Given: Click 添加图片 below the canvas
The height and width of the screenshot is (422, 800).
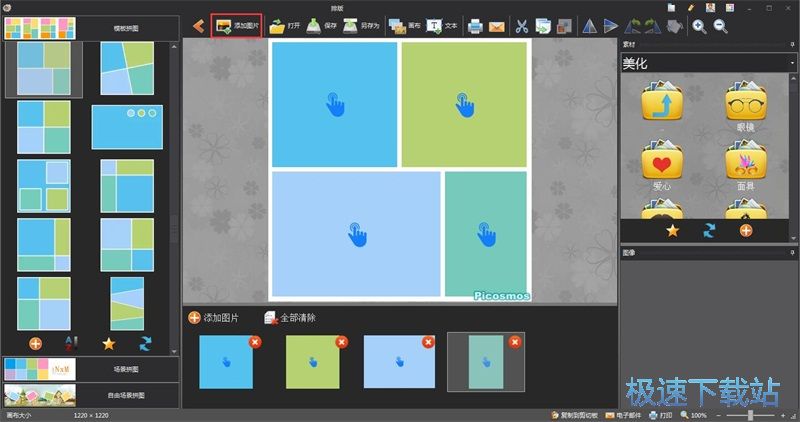Looking at the screenshot, I should [x=213, y=318].
